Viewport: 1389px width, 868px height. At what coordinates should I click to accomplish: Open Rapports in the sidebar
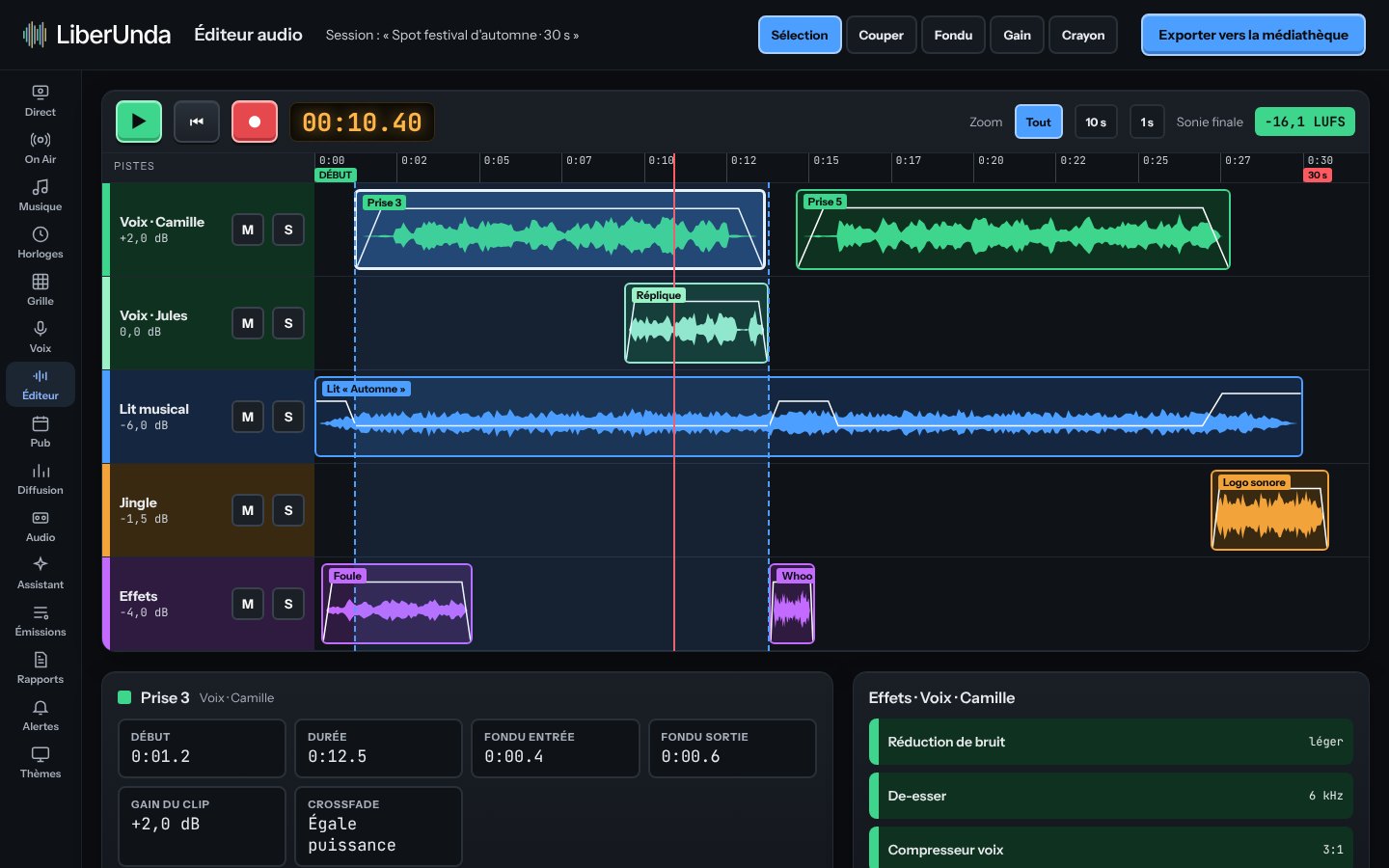(41, 667)
